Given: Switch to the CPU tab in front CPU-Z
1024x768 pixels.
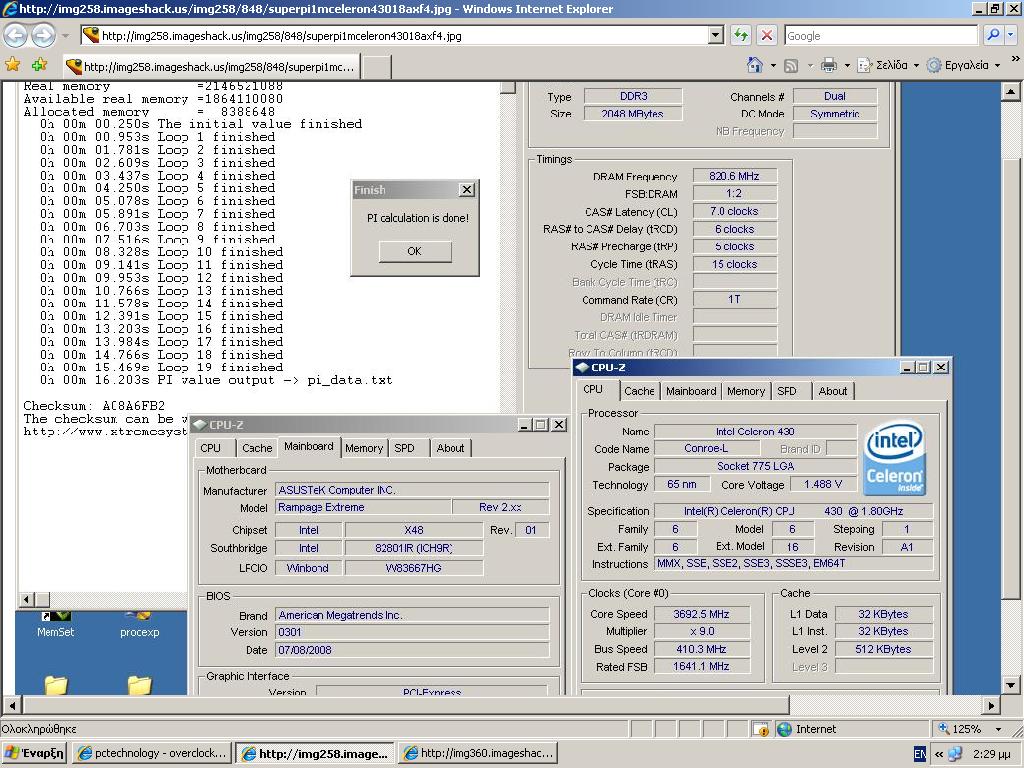Looking at the screenshot, I should 593,389.
